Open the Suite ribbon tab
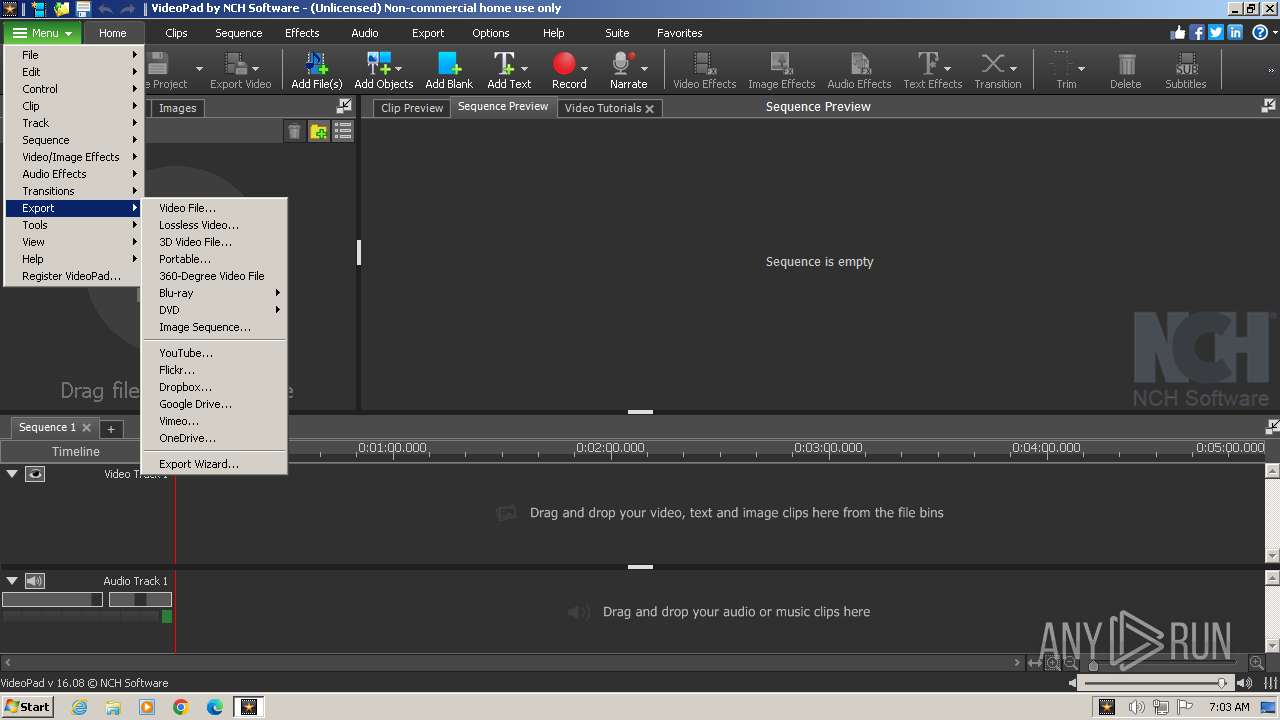This screenshot has height=720, width=1280. pos(617,33)
